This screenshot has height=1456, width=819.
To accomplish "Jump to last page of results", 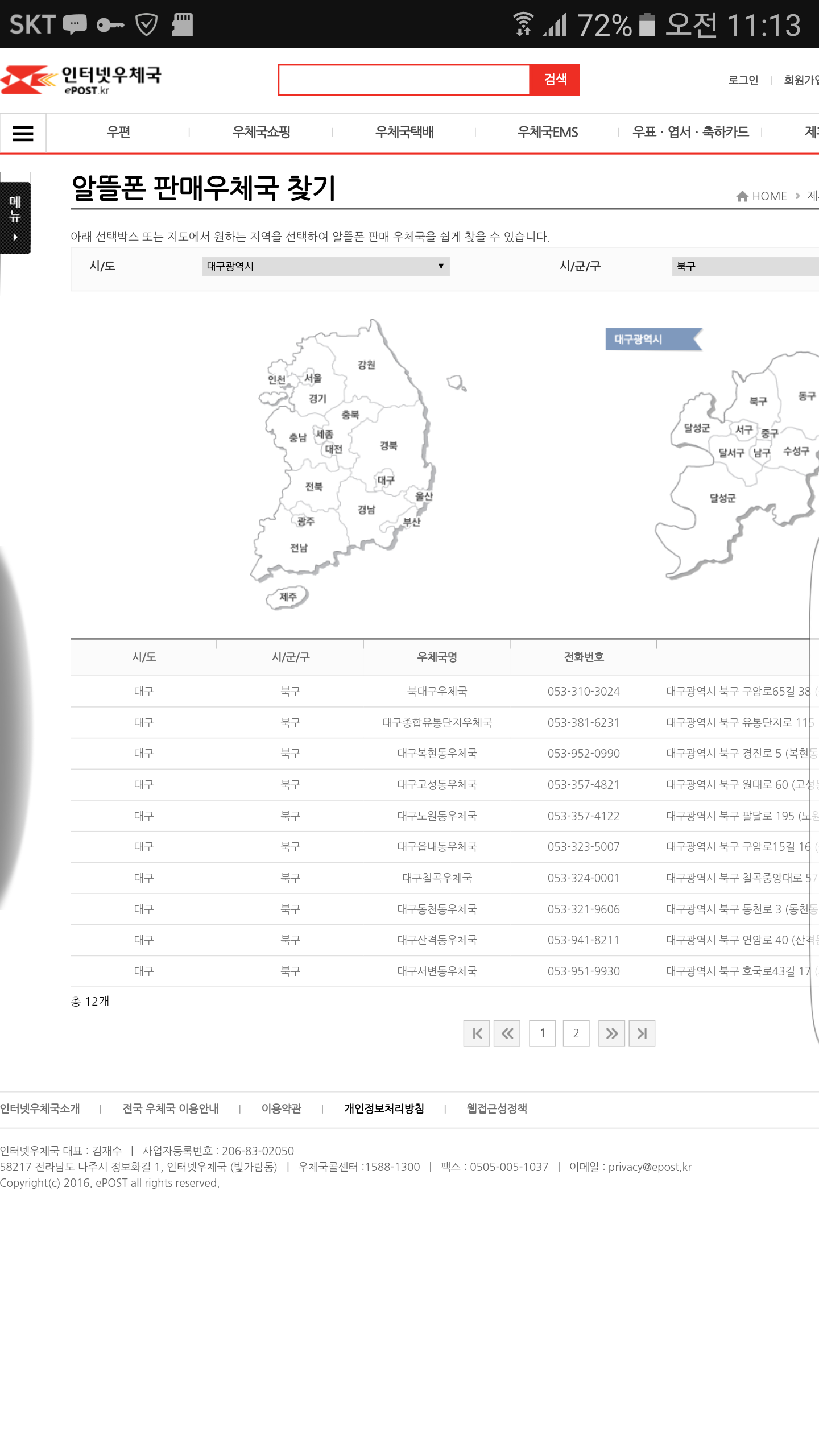I will coord(642,1033).
